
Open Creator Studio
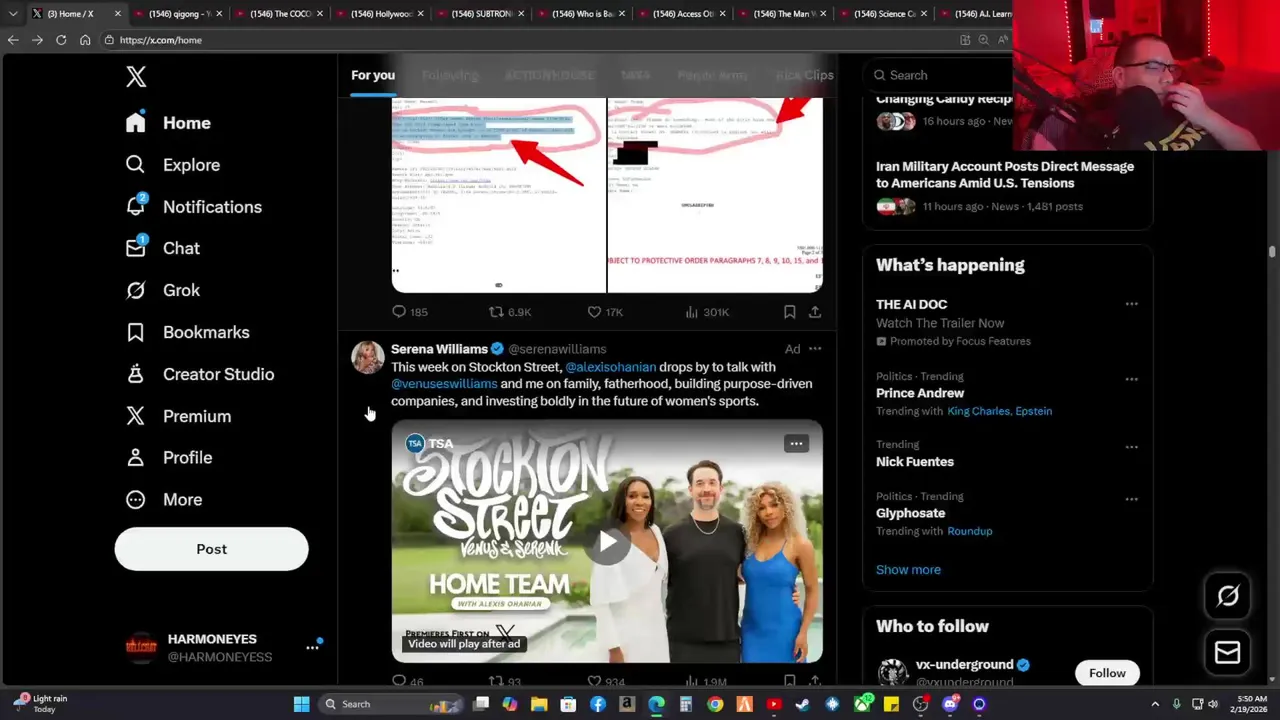[x=199, y=374]
